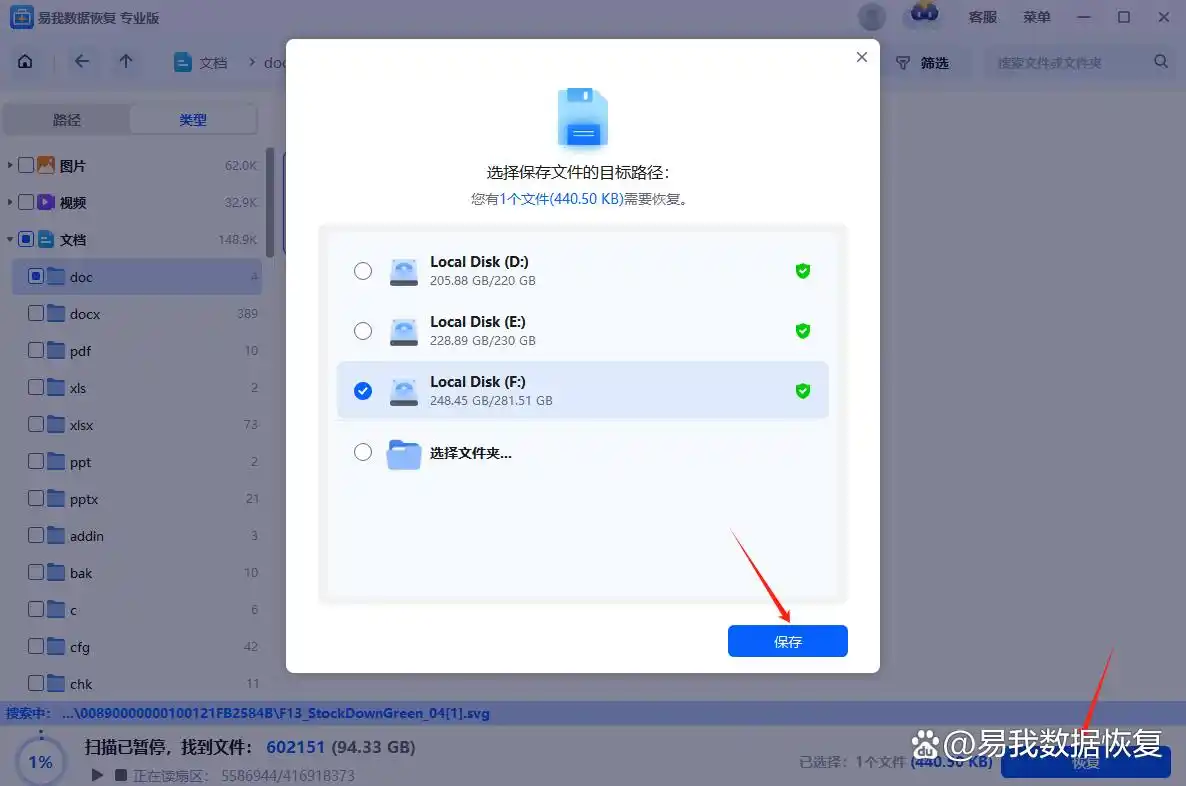Expand the 图片 category tree
The width and height of the screenshot is (1186, 786).
point(11,165)
